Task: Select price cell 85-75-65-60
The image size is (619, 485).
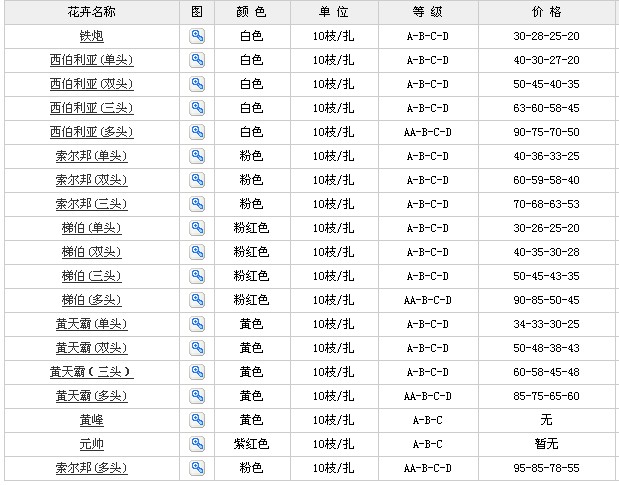Action: click(546, 396)
